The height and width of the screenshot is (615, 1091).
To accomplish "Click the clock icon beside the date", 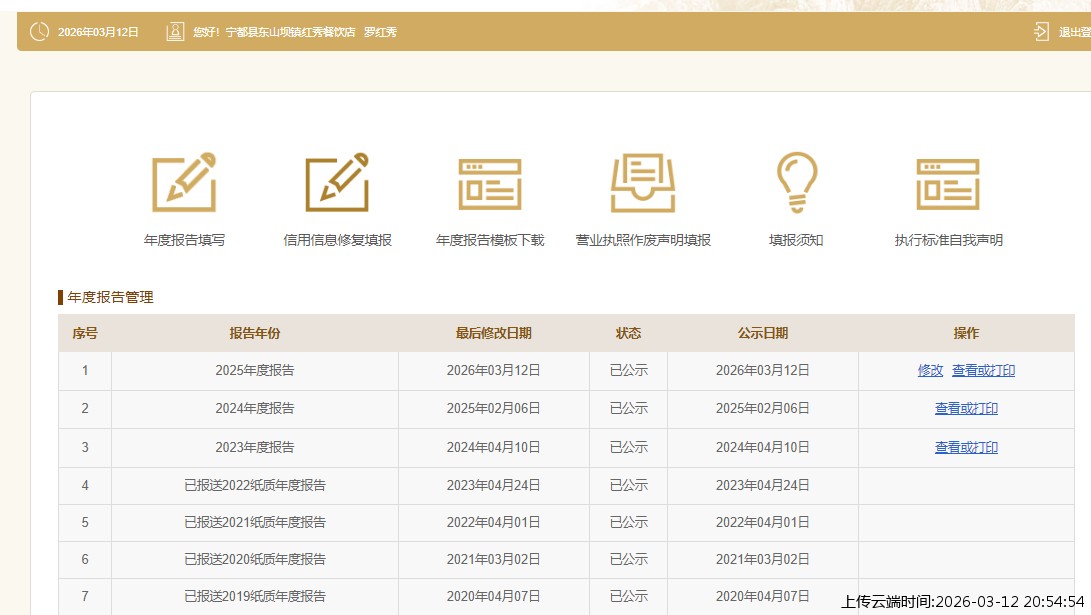I will point(39,32).
